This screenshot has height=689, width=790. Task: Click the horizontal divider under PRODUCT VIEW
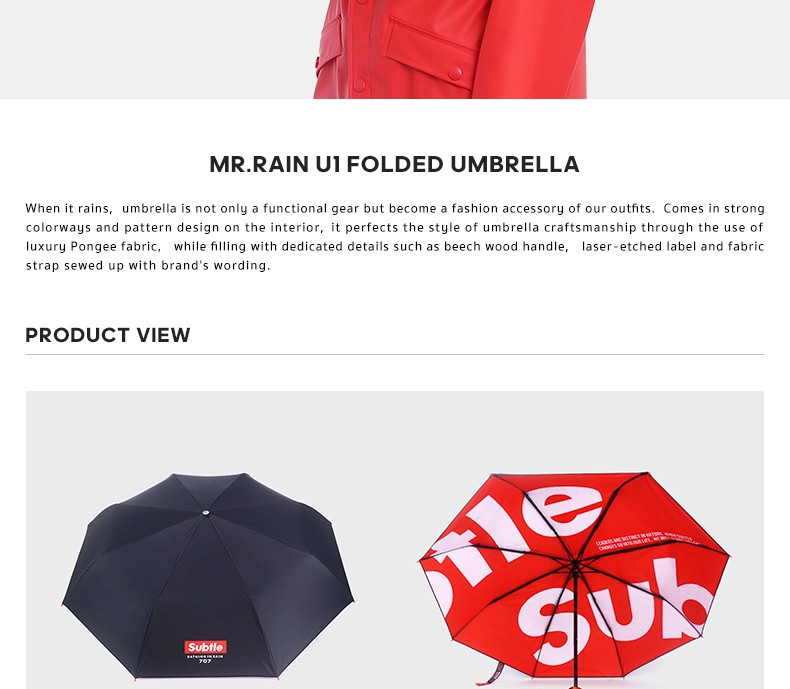point(395,355)
